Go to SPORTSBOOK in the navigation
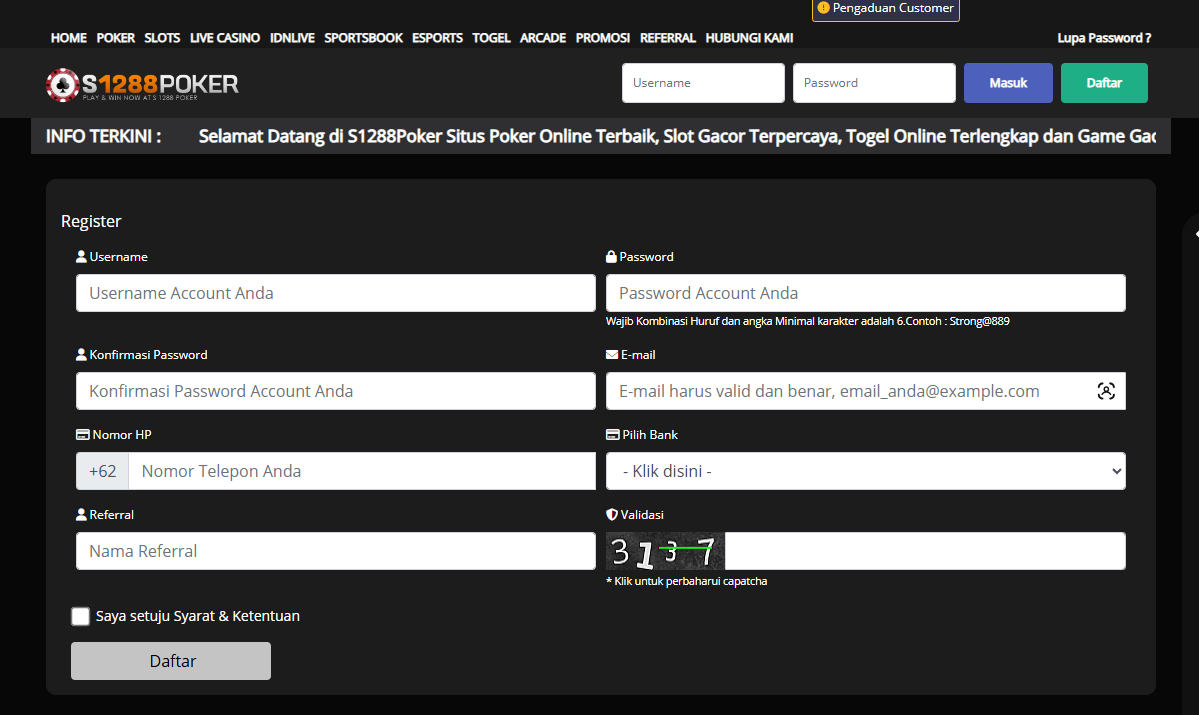1199x715 pixels. [363, 37]
